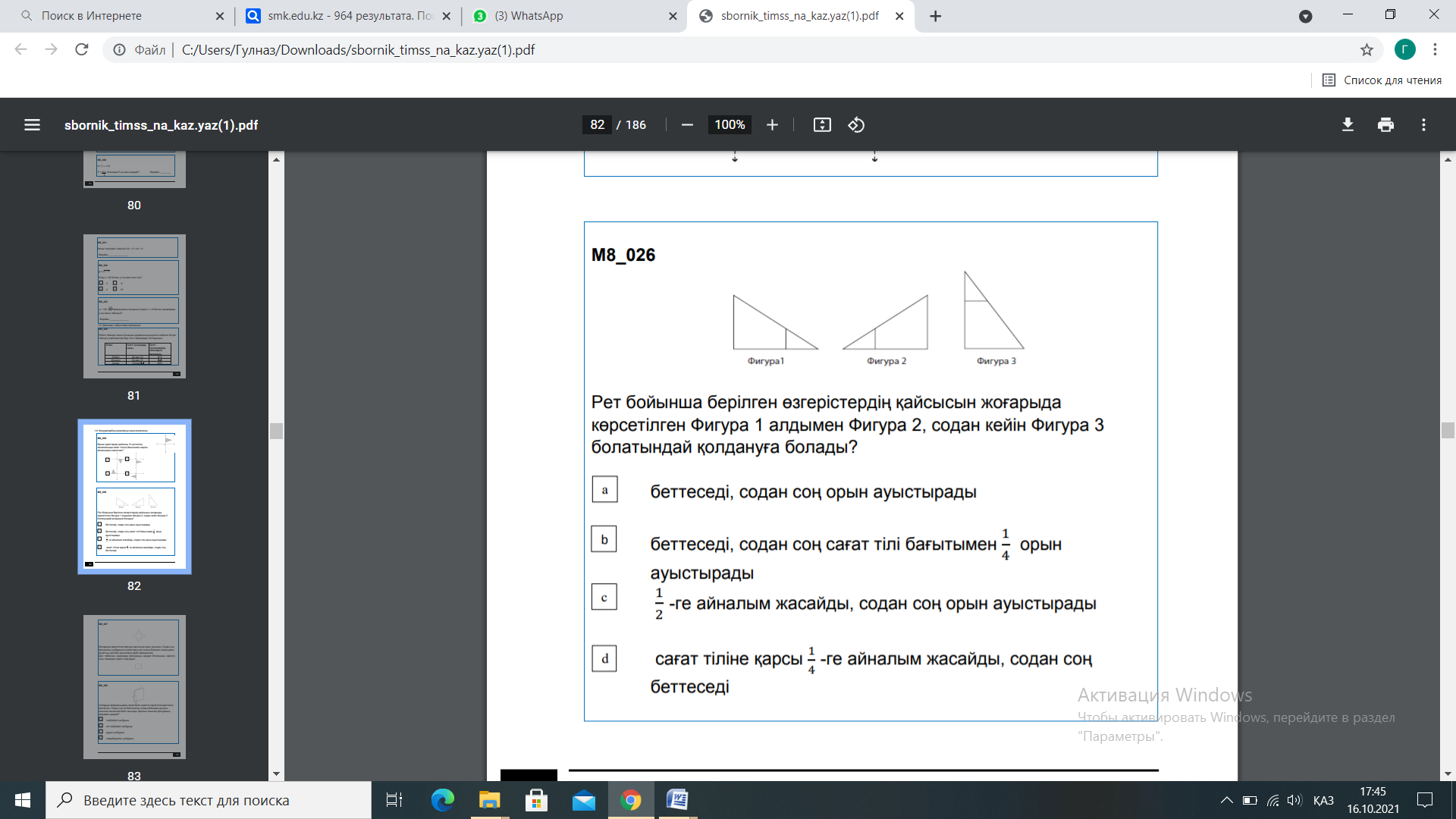
Task: Click the zoom in plus button
Action: pos(772,125)
